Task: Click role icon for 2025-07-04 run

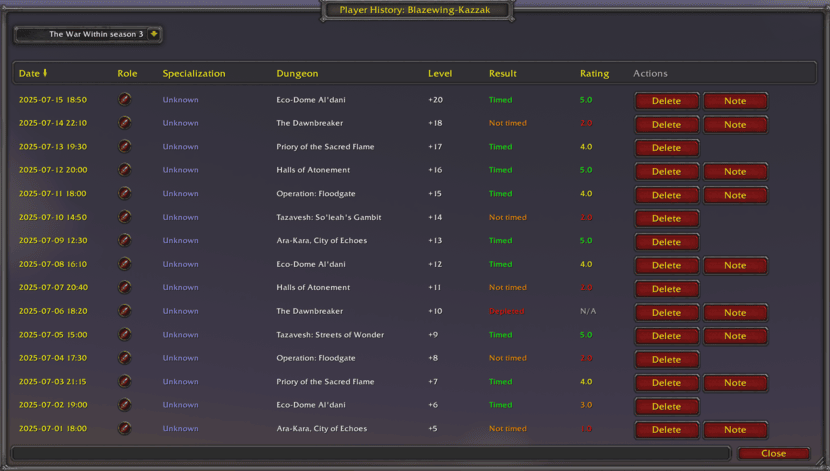Action: coord(124,358)
